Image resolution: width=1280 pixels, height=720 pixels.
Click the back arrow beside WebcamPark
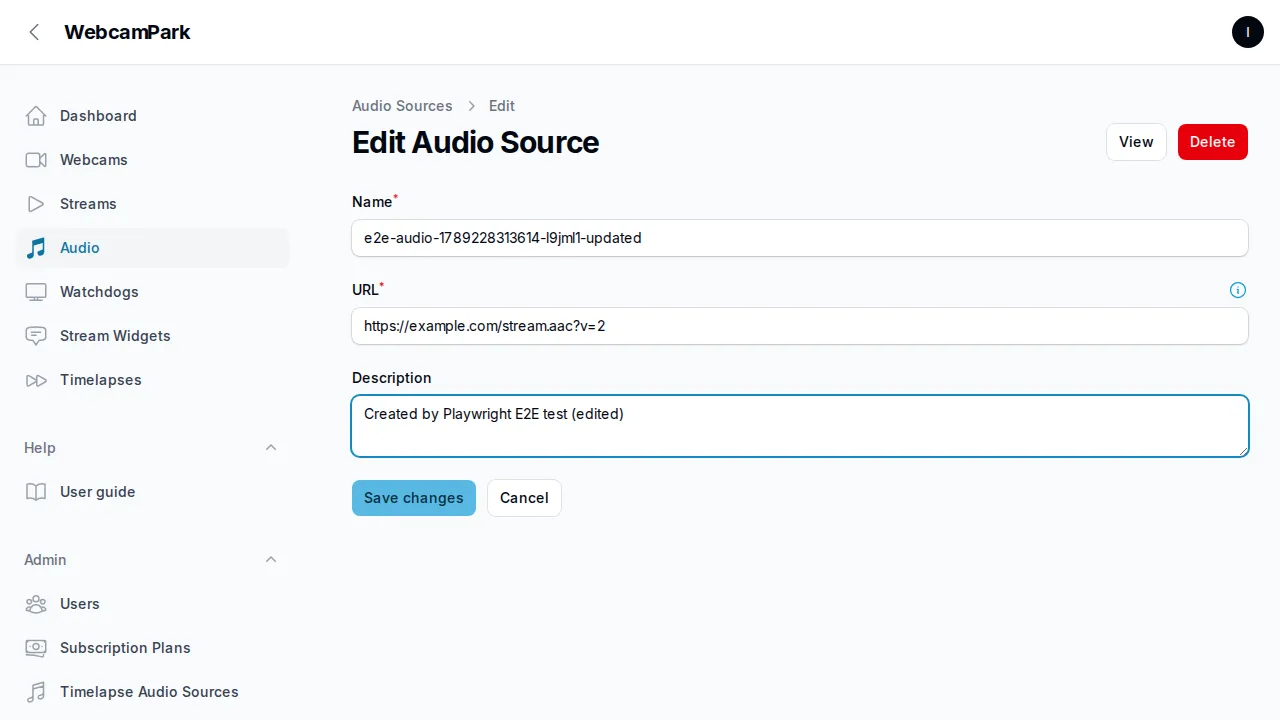[x=34, y=32]
